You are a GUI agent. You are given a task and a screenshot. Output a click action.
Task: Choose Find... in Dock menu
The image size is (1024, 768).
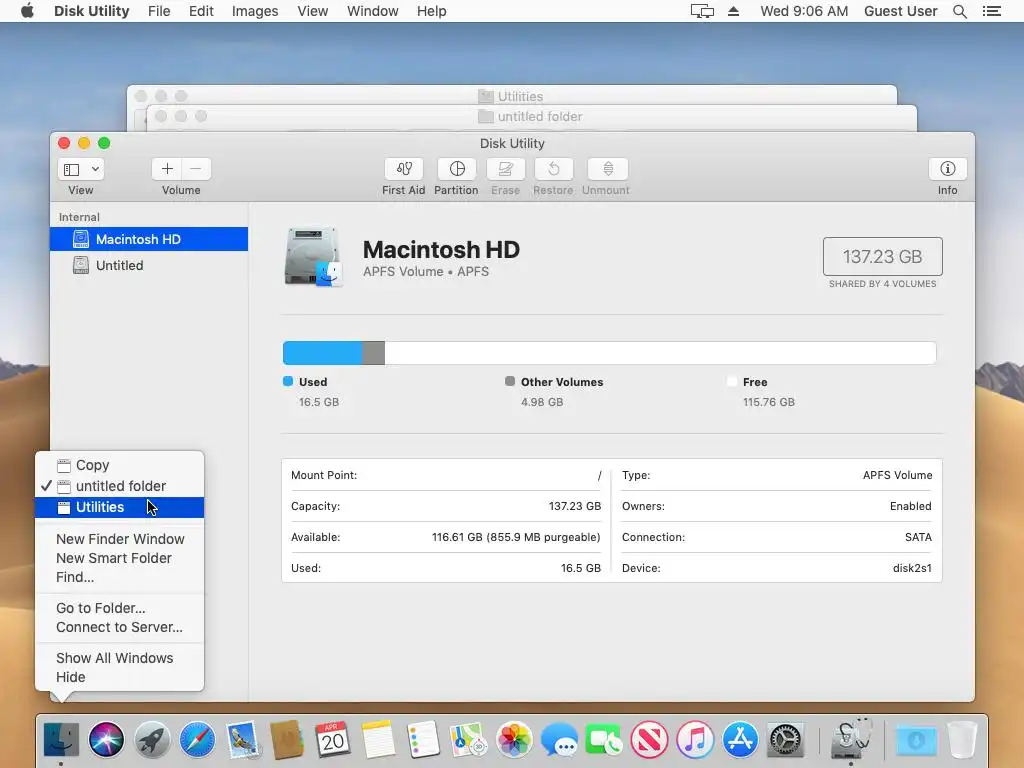120,577
